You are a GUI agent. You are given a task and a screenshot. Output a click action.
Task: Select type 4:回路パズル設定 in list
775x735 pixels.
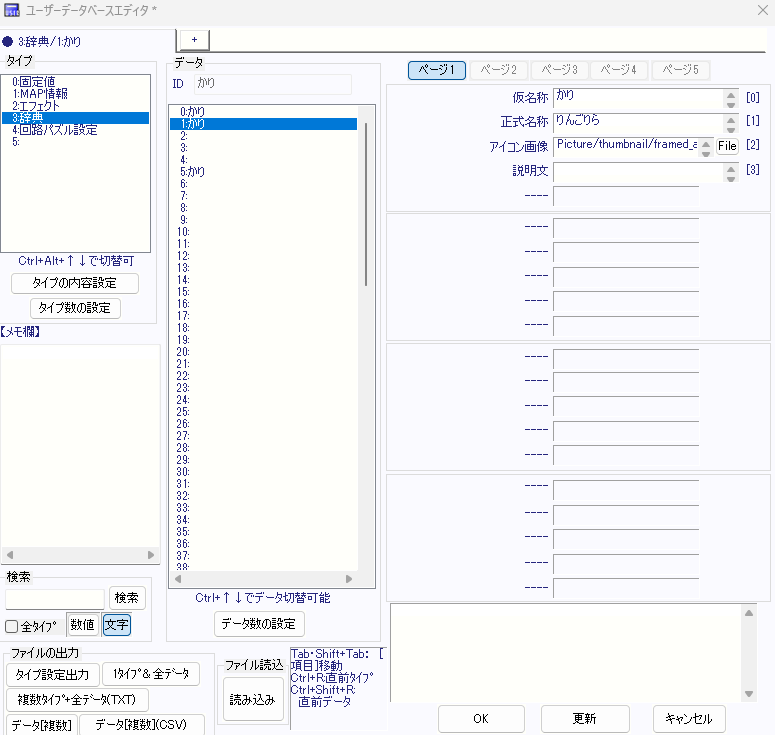(x=56, y=130)
